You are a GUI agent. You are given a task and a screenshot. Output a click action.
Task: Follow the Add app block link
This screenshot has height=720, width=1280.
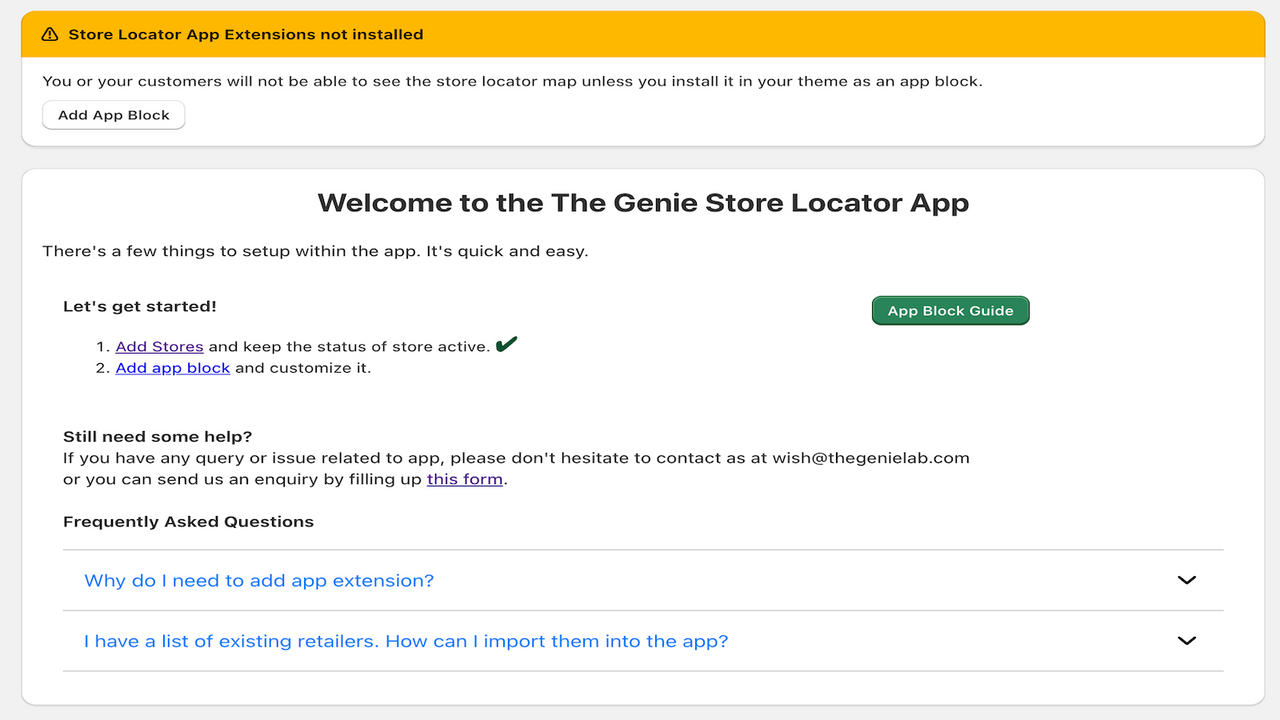172,367
